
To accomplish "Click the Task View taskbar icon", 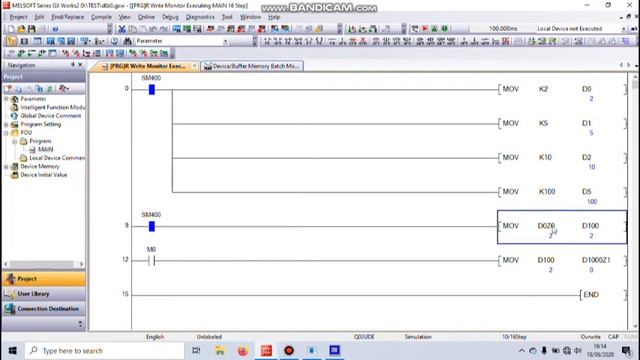I will [x=196, y=351].
